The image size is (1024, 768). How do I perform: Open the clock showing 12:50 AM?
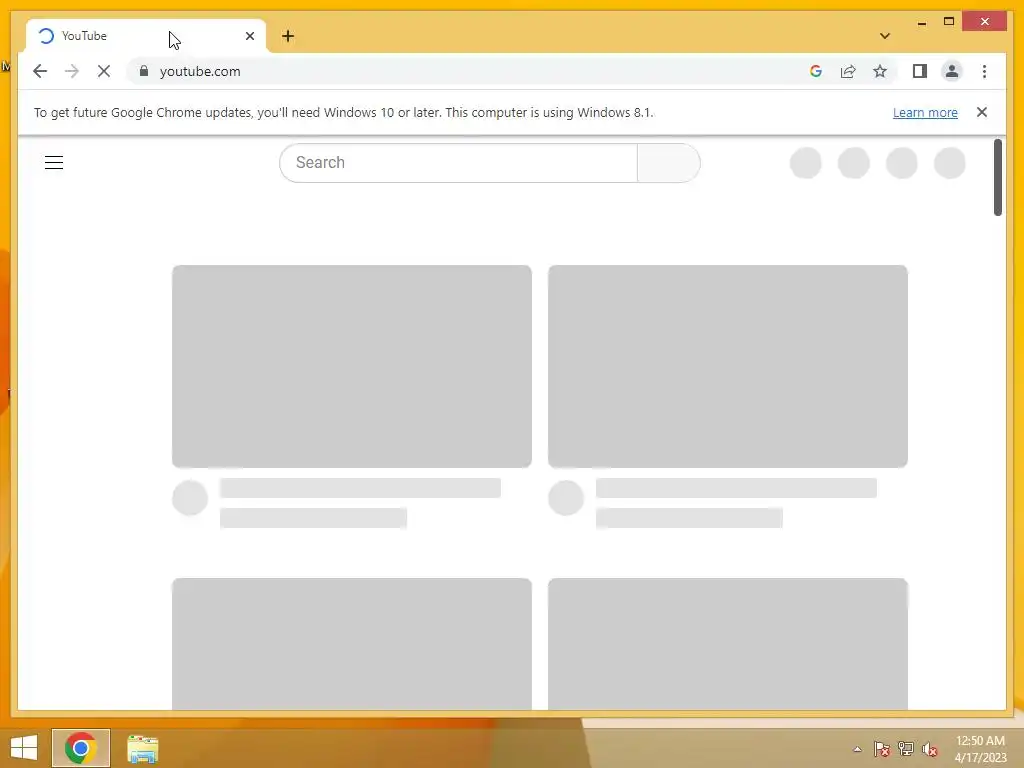980,749
